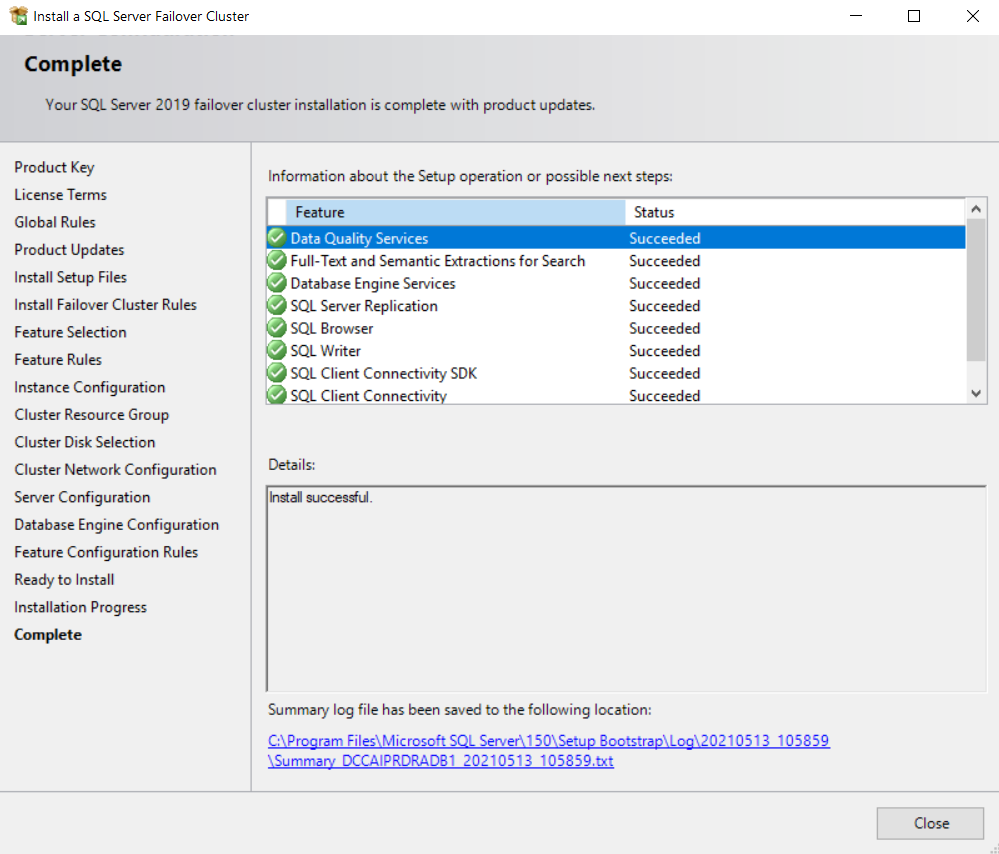Click the feature list scroll up arrow

coord(975,209)
